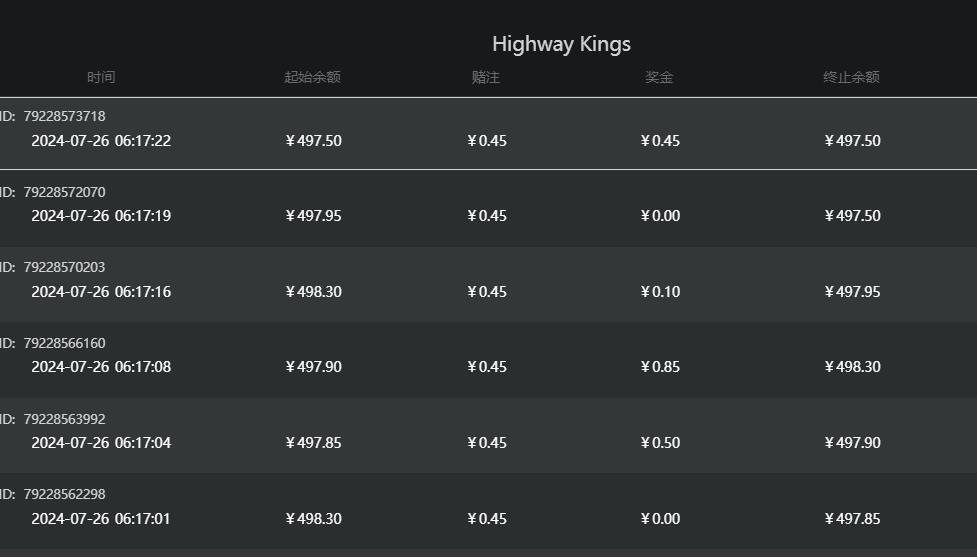This screenshot has width=977, height=557.
Task: Open record ID 79228566160
Action: 64,343
